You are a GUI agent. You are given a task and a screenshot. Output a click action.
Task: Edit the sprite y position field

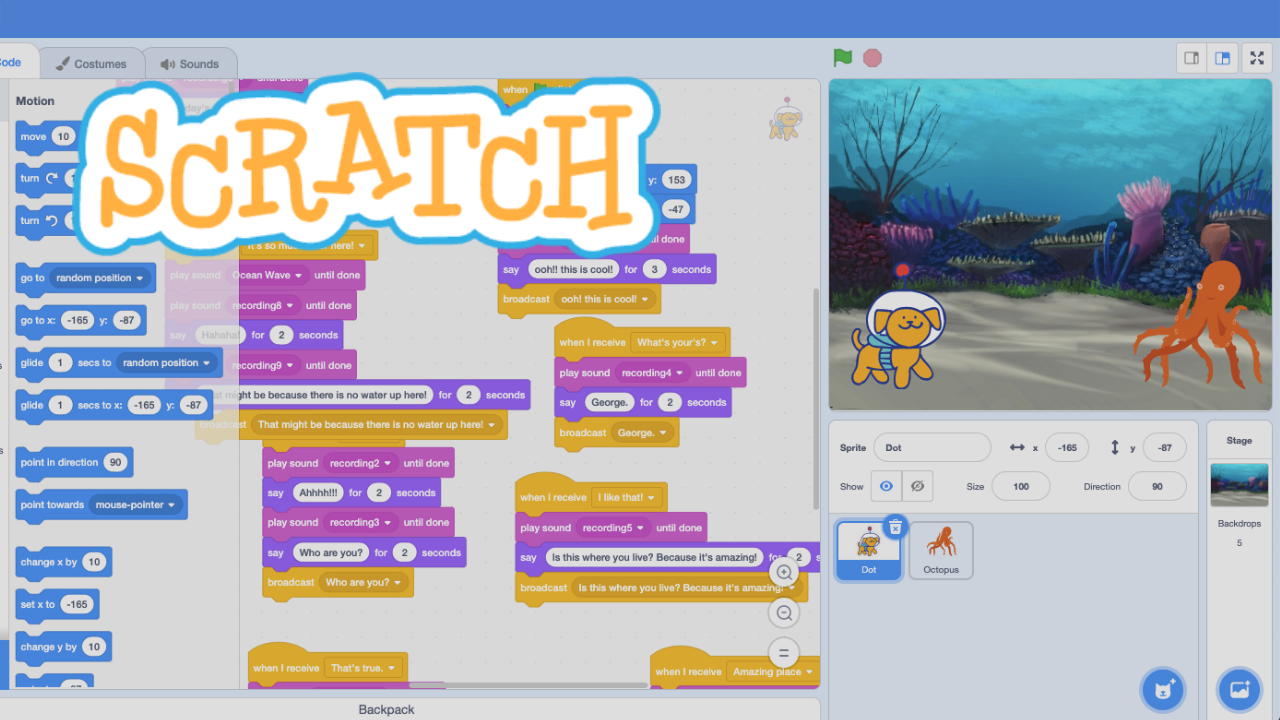[1165, 447]
